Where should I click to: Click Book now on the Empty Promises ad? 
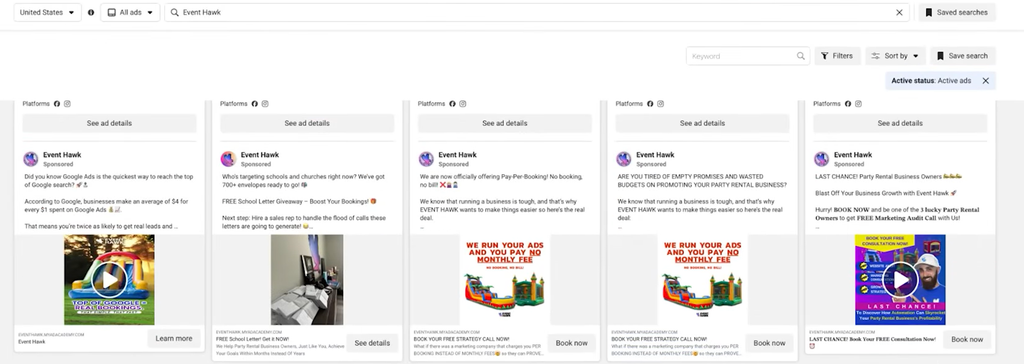pyautogui.click(x=769, y=343)
